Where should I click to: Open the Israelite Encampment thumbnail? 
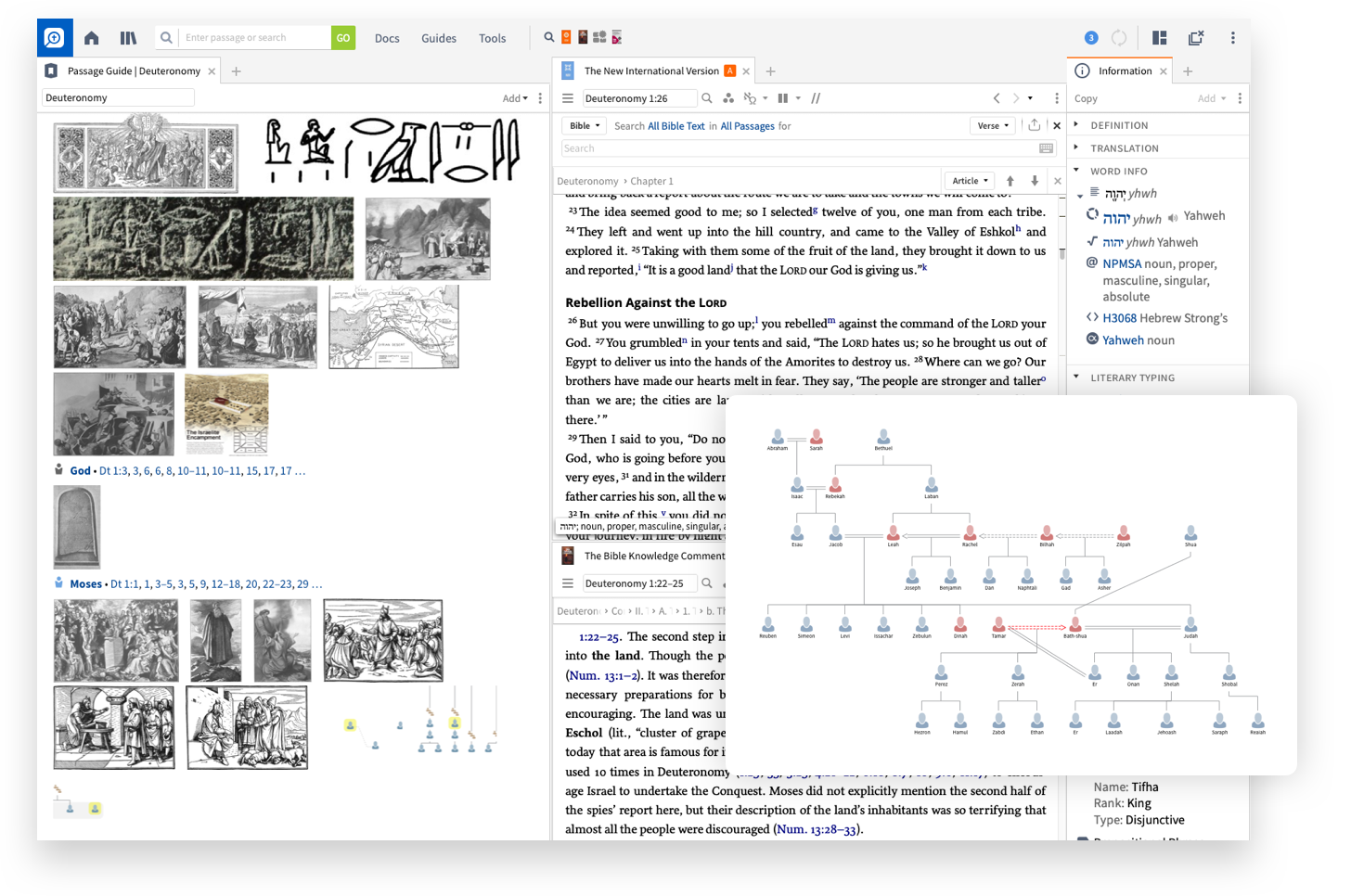[226, 415]
